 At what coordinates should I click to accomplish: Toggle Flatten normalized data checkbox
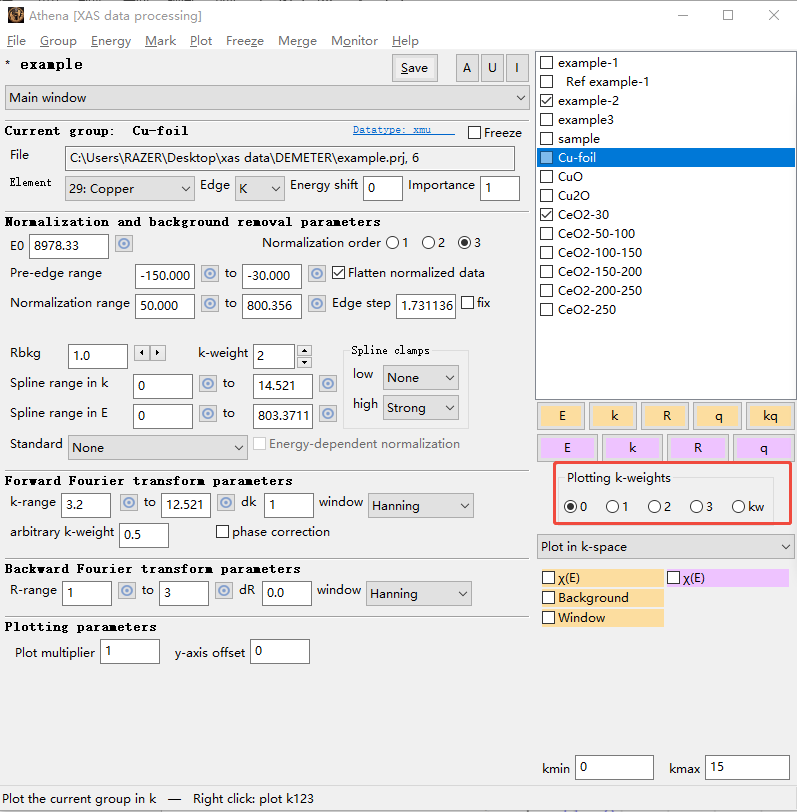338,273
